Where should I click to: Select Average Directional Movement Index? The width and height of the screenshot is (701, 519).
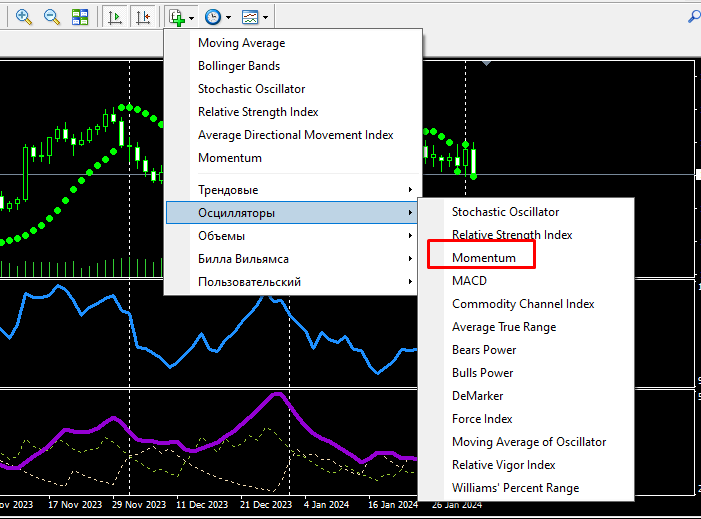coord(293,135)
